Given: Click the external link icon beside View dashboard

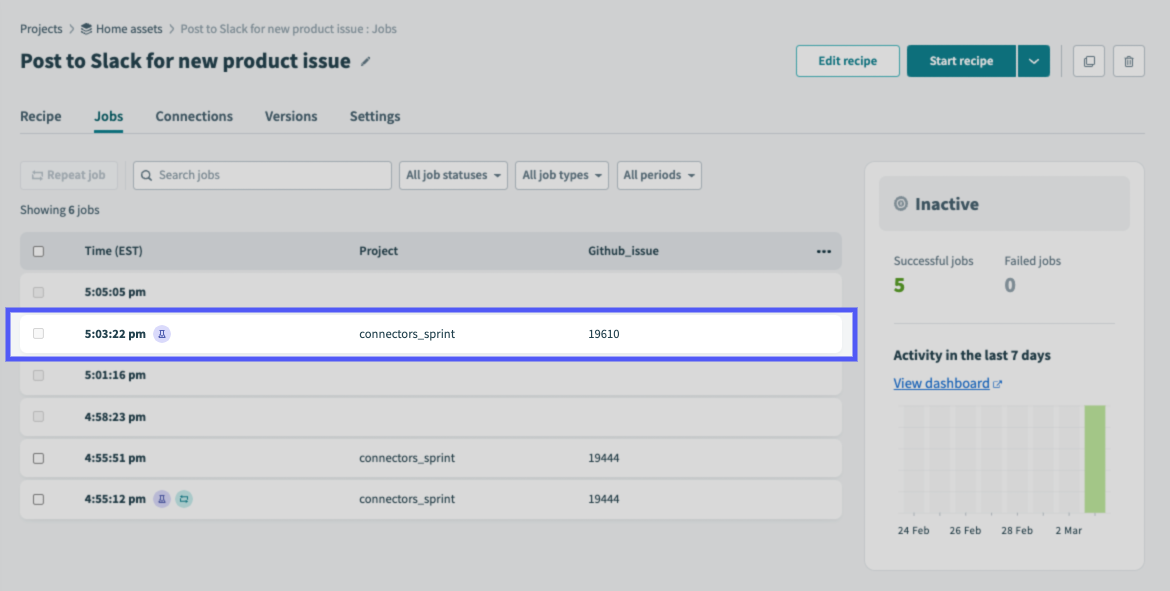Looking at the screenshot, I should pyautogui.click(x=997, y=383).
